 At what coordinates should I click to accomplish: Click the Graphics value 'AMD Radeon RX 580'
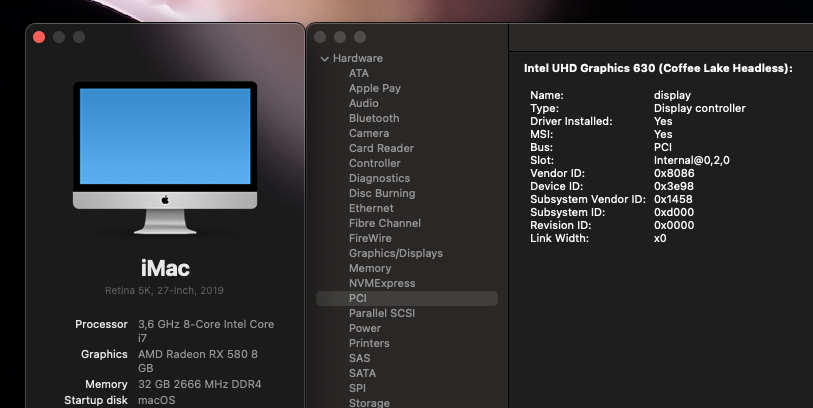(x=198, y=361)
